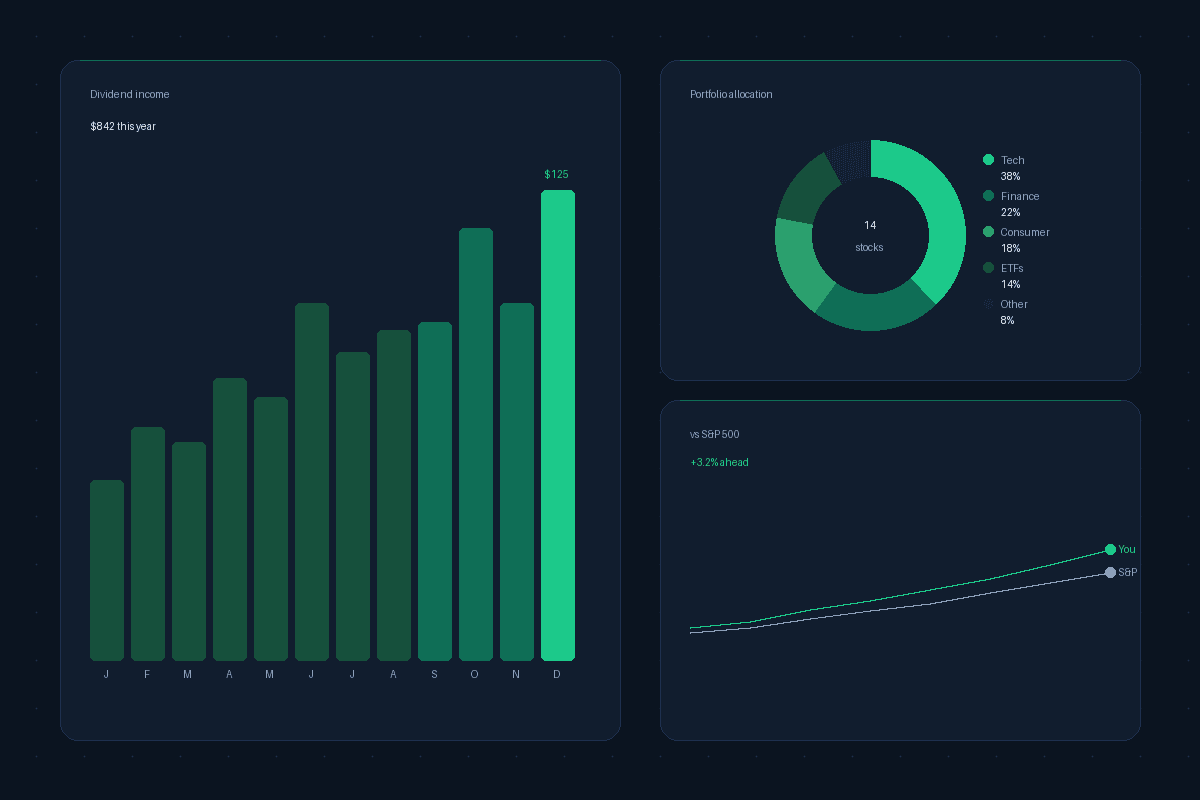Viewport: 1200px width, 800px height.
Task: Select the January dividend bar
Action: point(107,570)
